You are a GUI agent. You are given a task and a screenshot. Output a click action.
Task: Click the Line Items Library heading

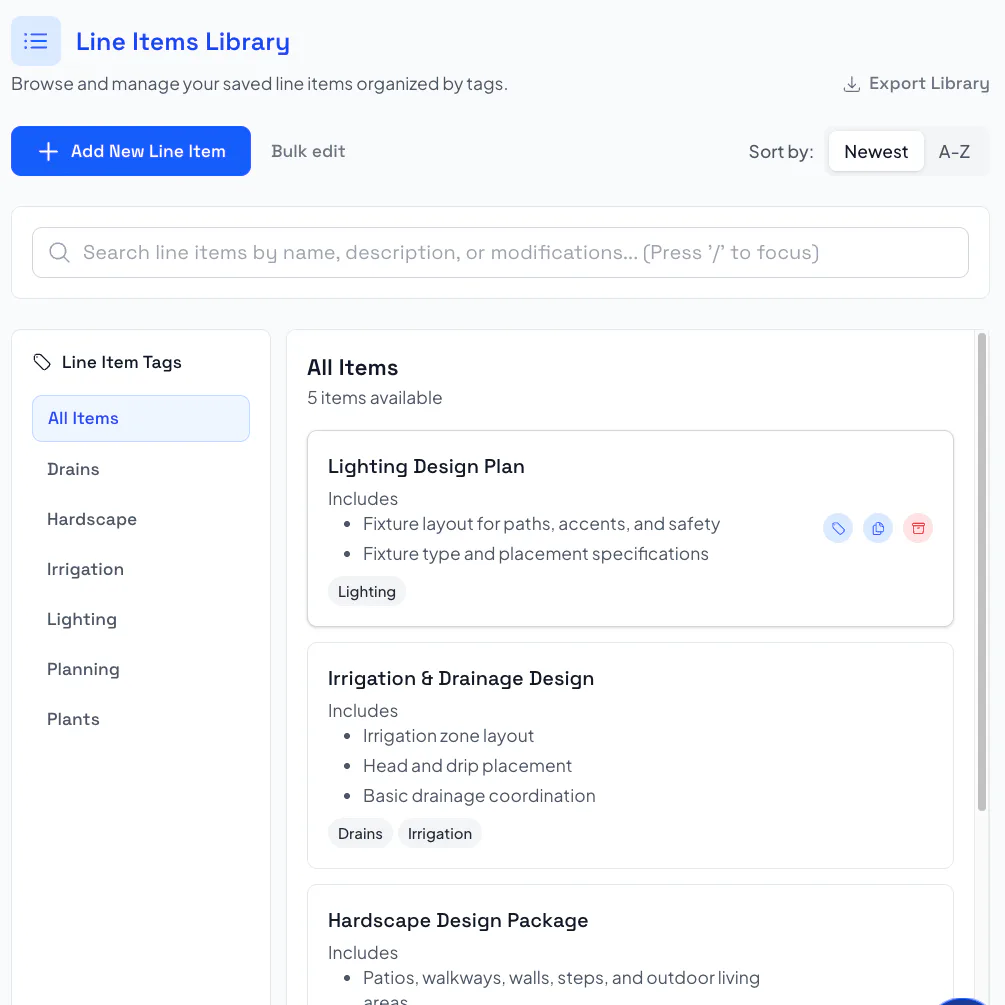coord(183,42)
